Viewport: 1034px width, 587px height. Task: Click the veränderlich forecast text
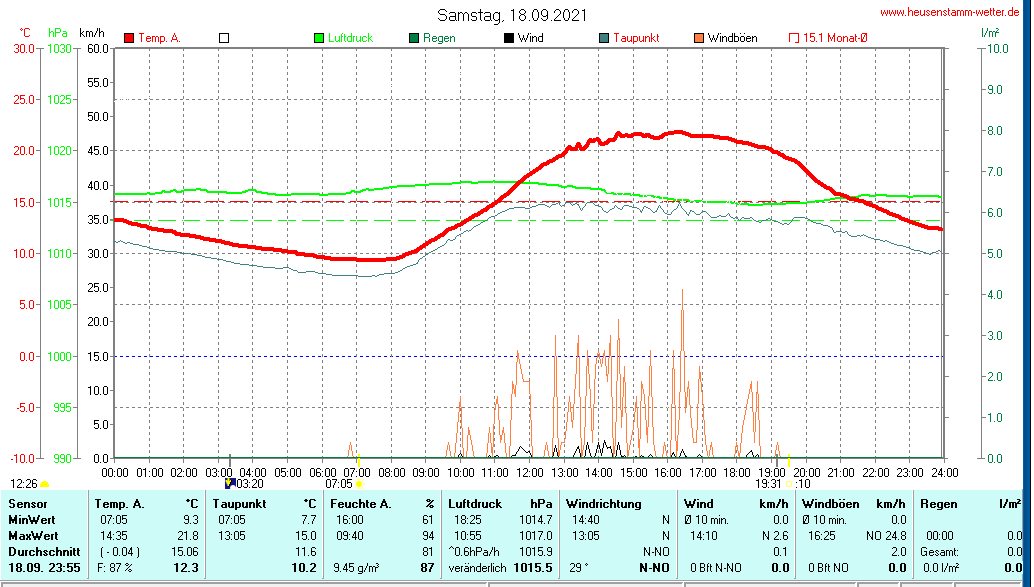(477, 568)
